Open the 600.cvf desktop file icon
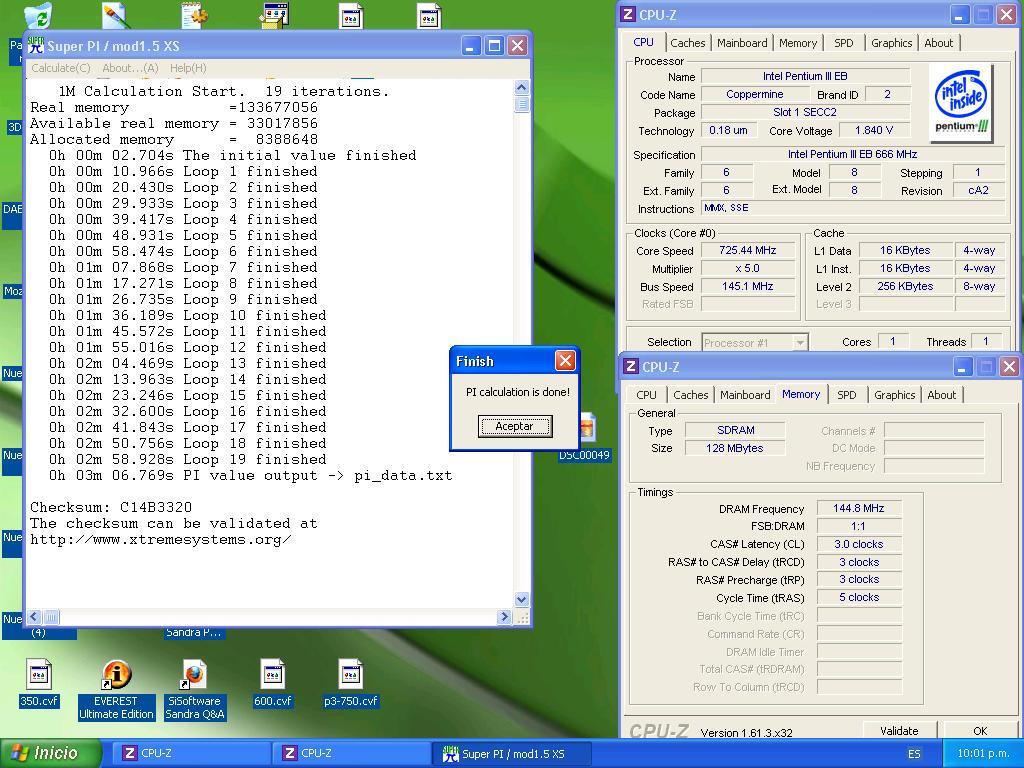1024x768 pixels. pyautogui.click(x=272, y=682)
